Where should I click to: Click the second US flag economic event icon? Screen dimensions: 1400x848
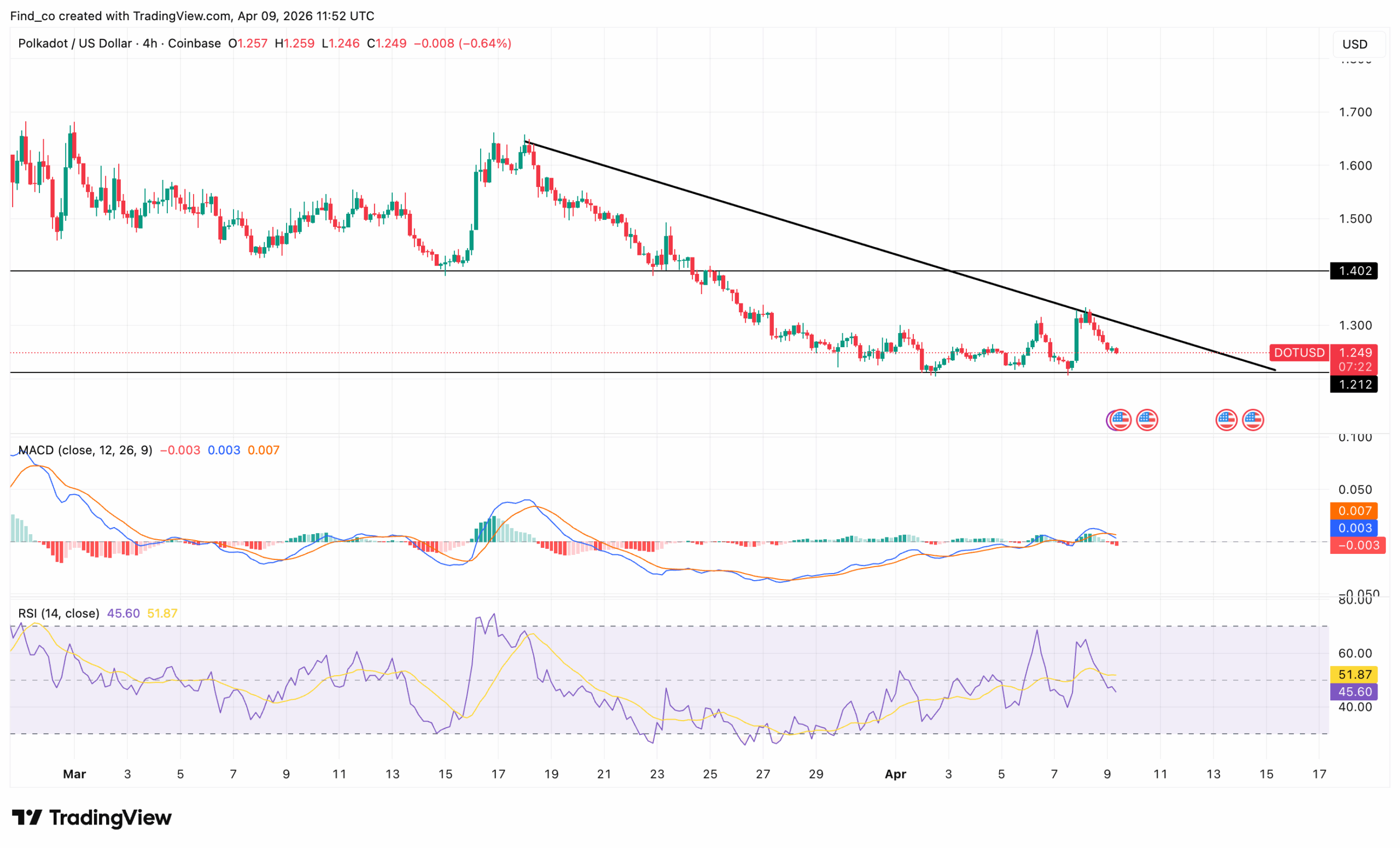pyautogui.click(x=1147, y=420)
